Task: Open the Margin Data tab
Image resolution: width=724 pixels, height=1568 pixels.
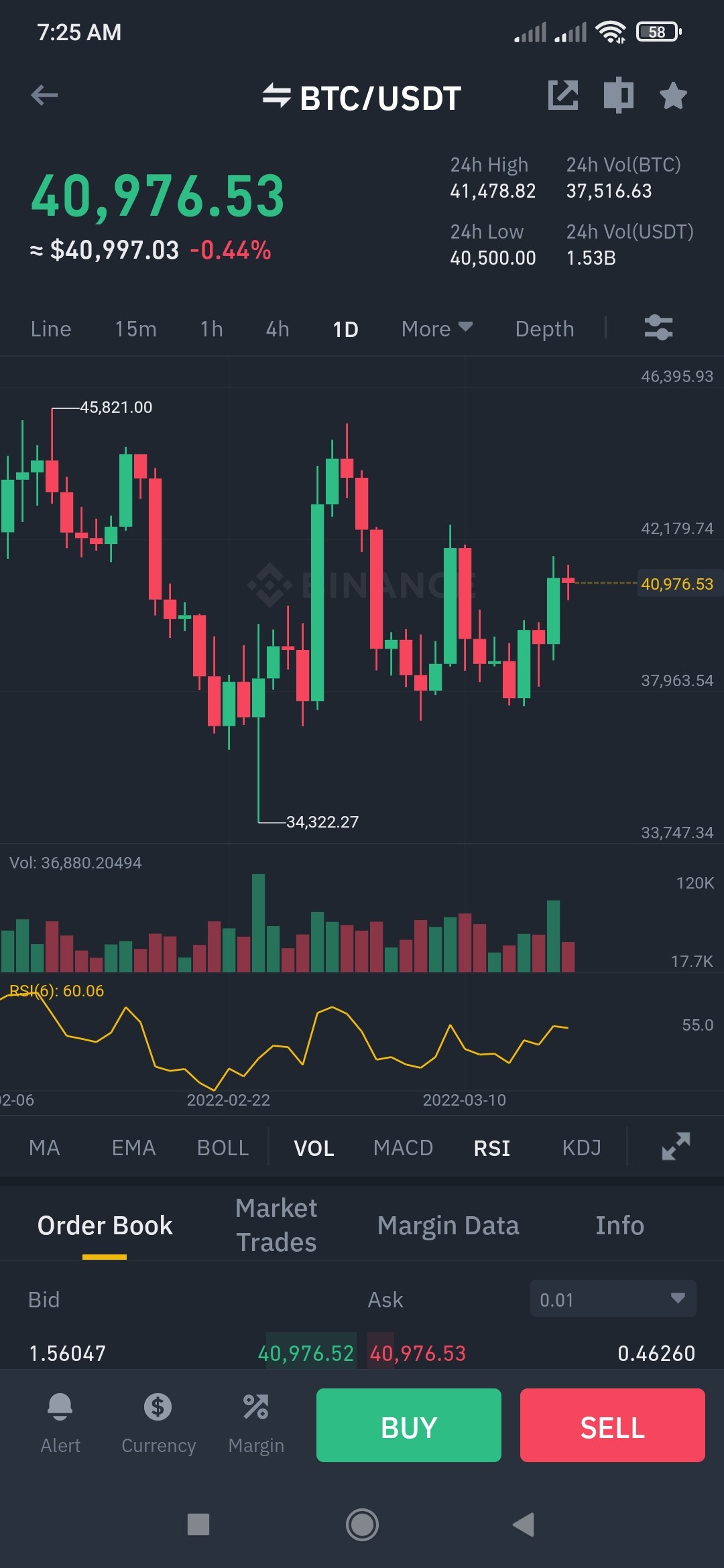Action: click(448, 1225)
